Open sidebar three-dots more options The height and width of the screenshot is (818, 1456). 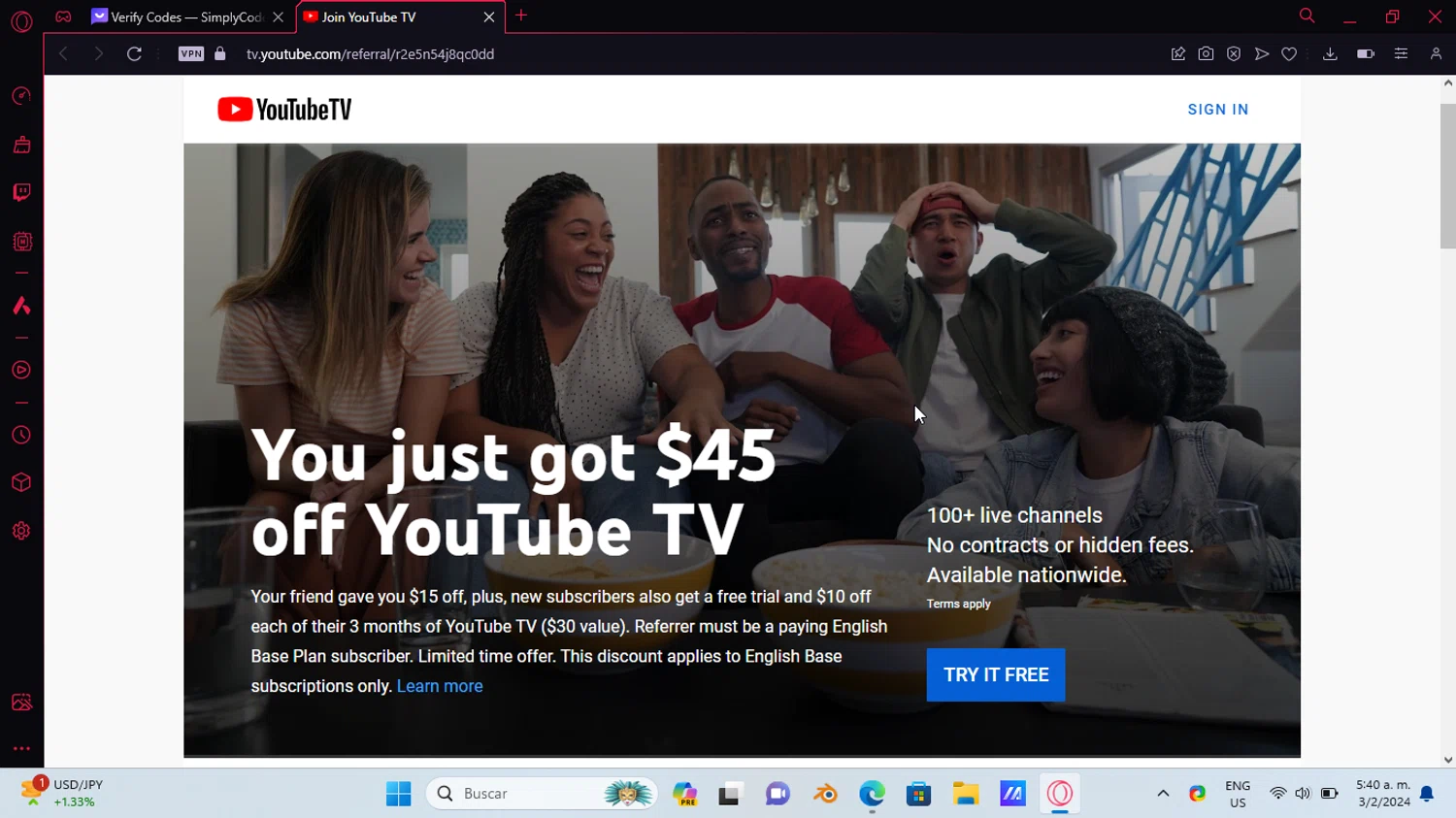[x=21, y=748]
